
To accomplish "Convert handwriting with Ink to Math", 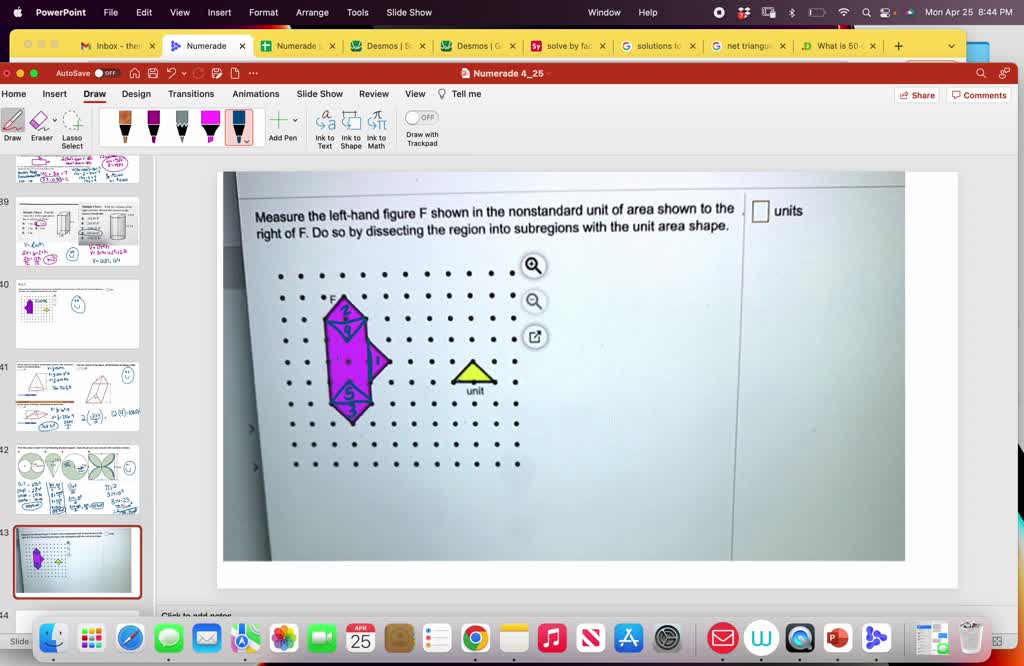I will 377,126.
